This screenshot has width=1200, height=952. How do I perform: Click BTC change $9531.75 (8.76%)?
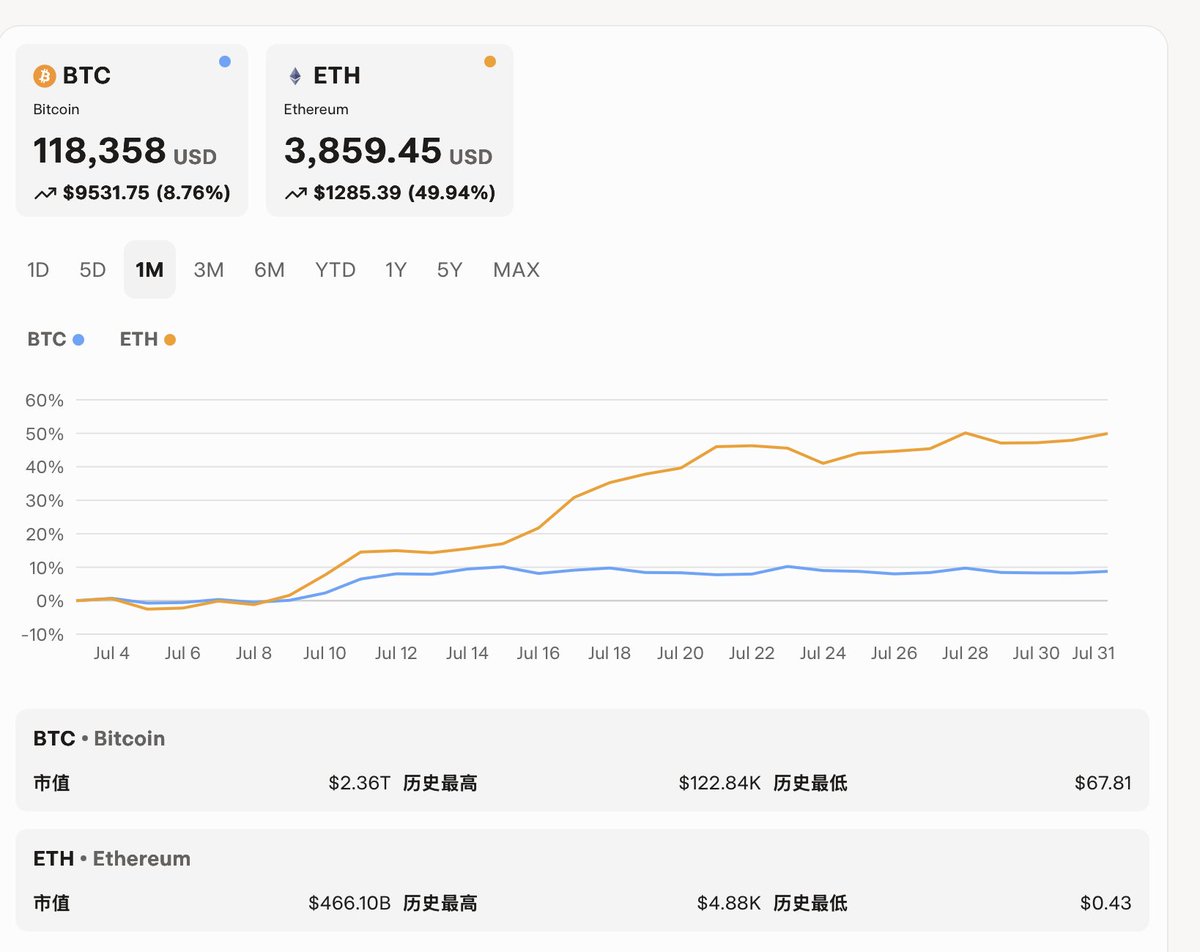(147, 193)
